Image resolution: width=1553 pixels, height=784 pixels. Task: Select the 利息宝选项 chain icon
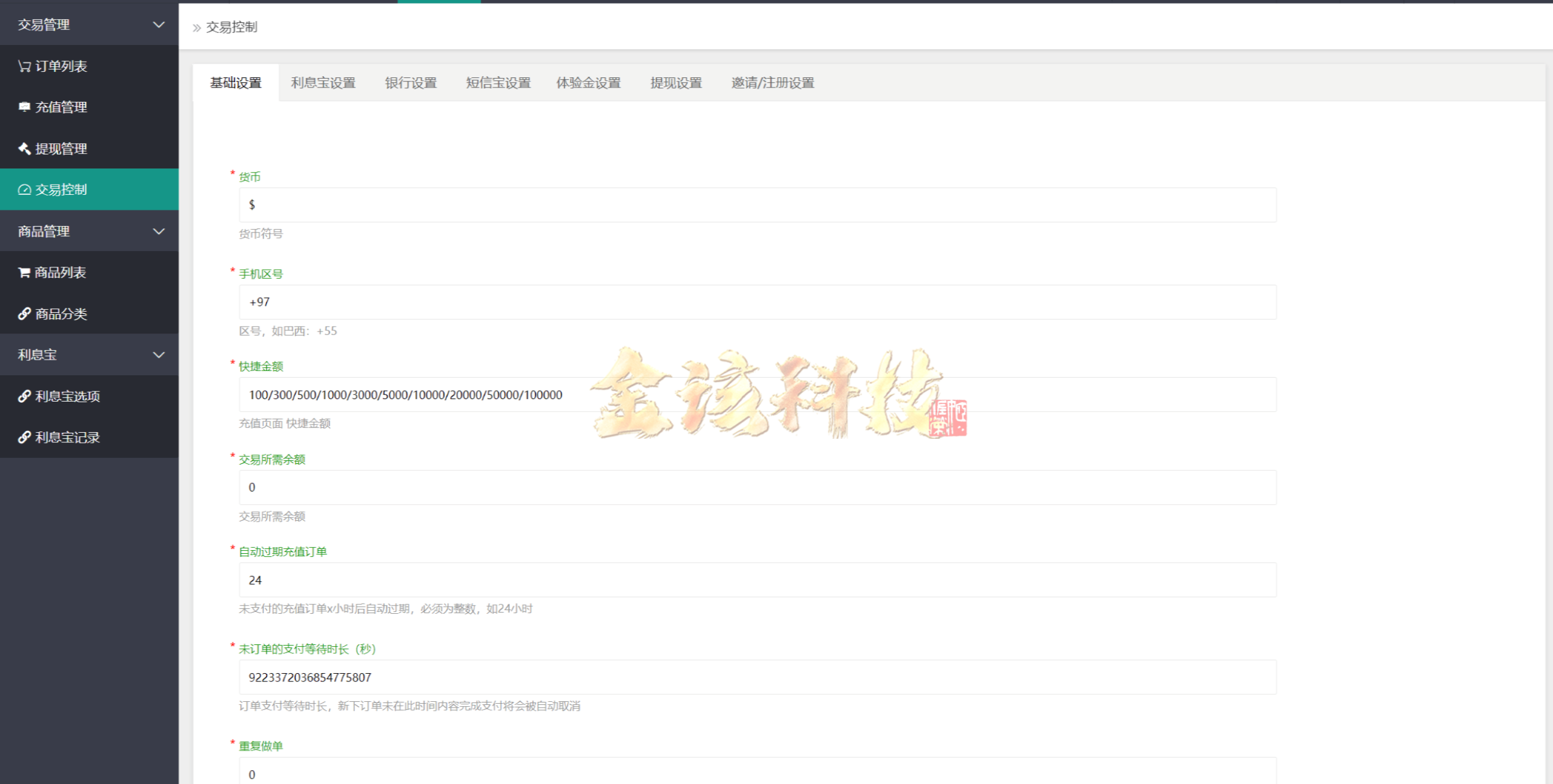24,396
